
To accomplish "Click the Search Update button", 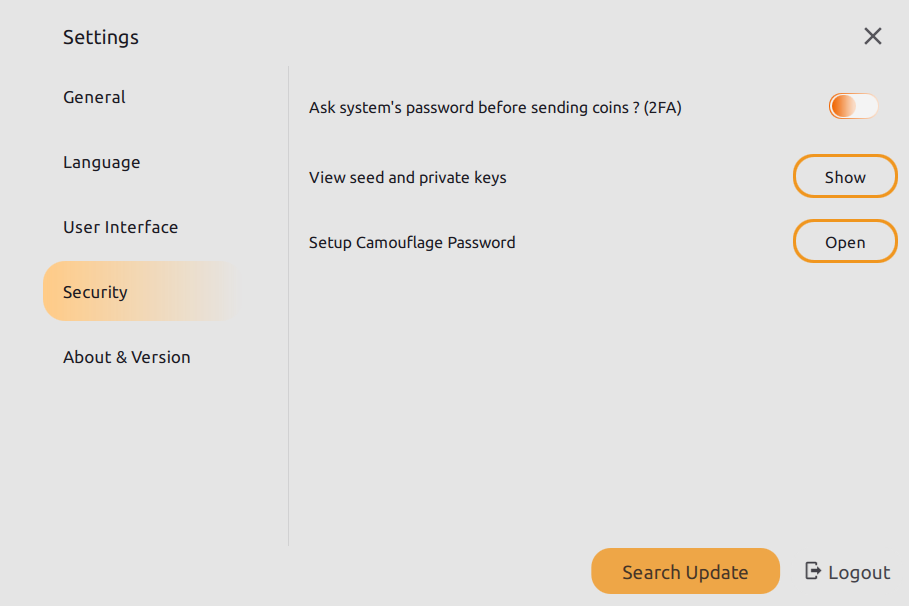I will coord(685,572).
